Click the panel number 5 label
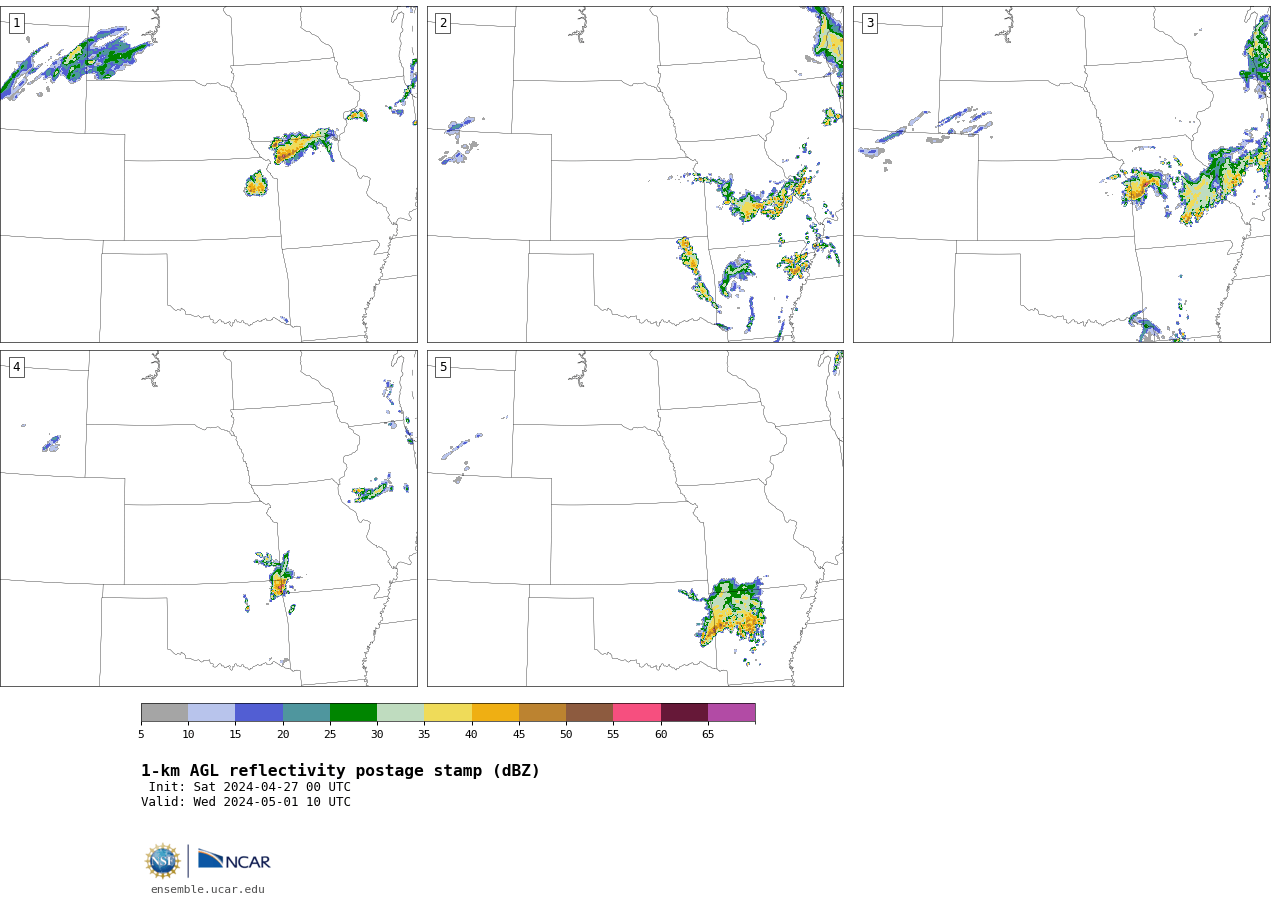 443,367
